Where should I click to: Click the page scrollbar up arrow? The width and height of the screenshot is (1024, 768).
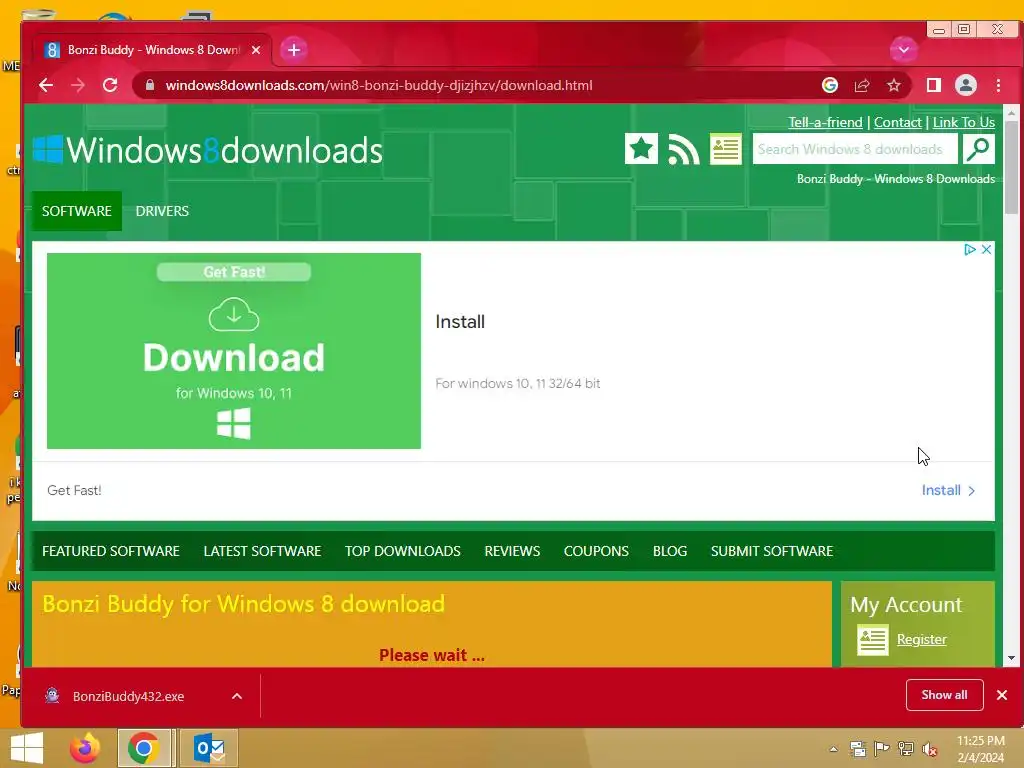coord(1011,113)
